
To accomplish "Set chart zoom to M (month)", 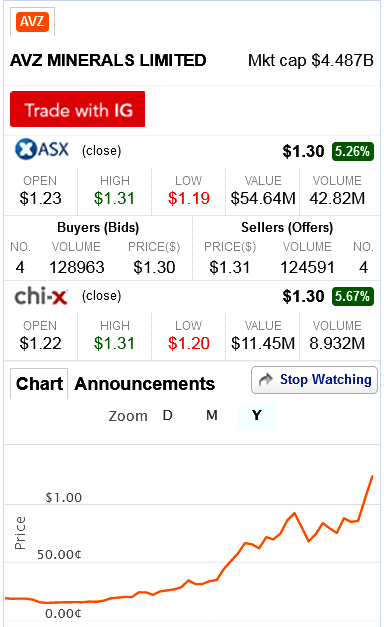I will [x=212, y=415].
